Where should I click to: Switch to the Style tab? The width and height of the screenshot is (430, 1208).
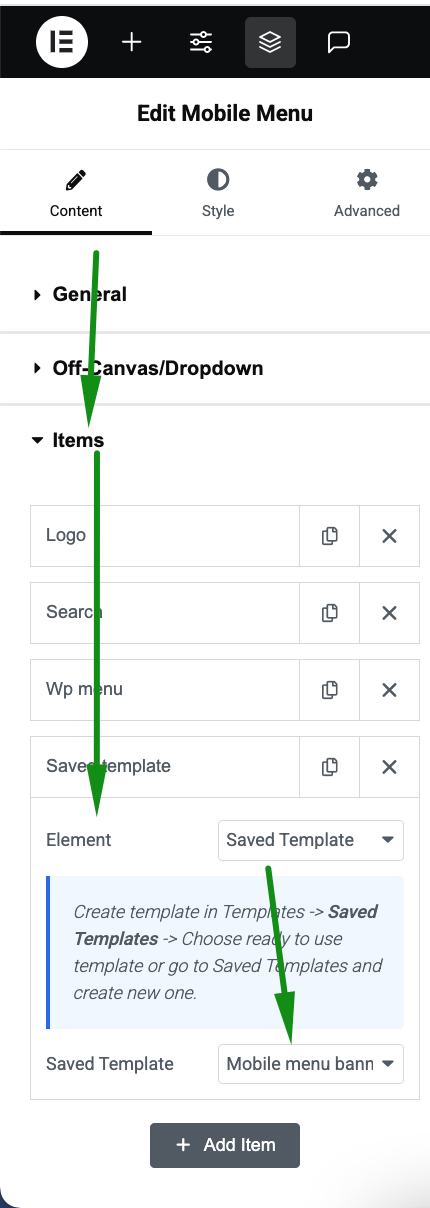(x=218, y=194)
